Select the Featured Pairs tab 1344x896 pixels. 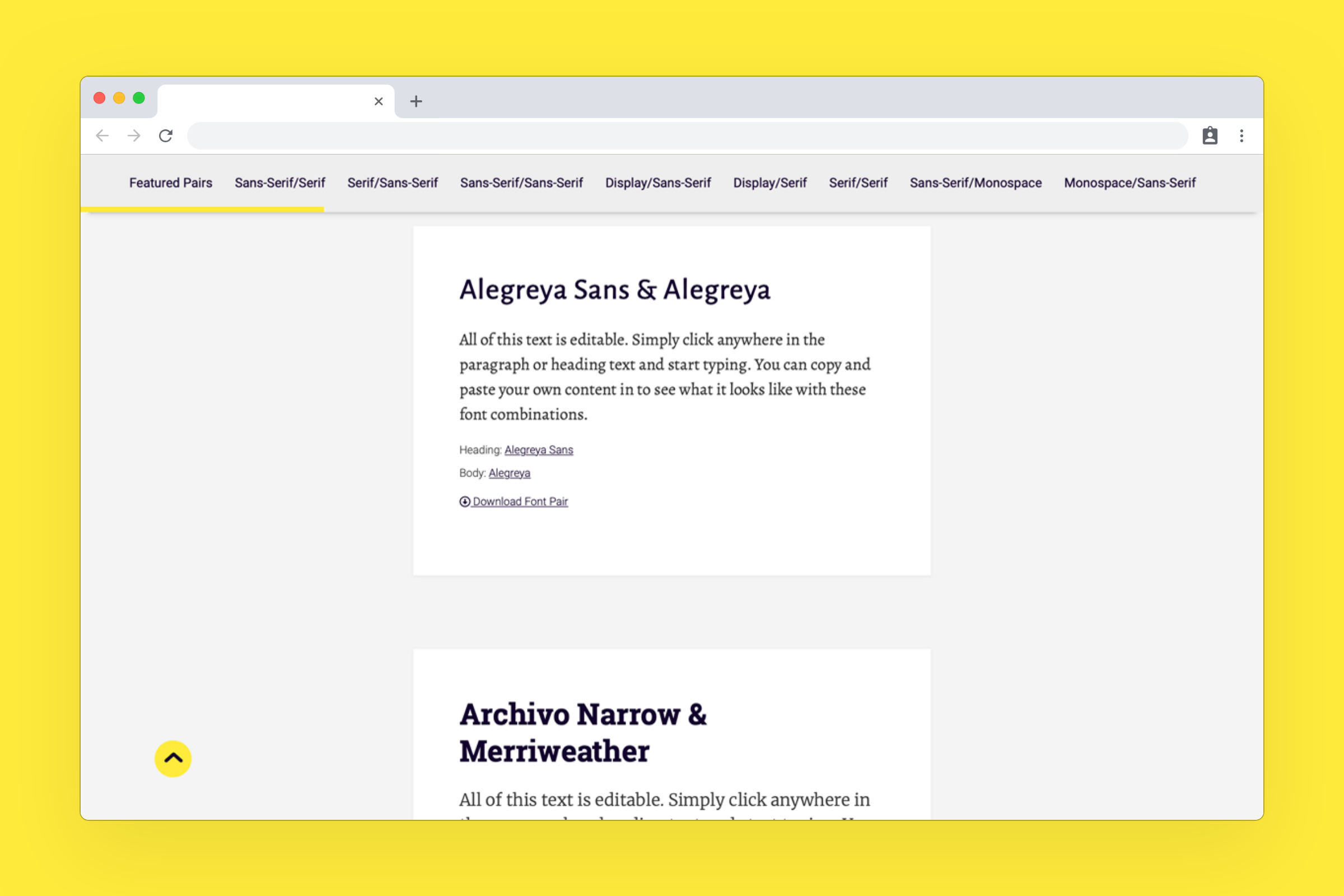click(170, 183)
